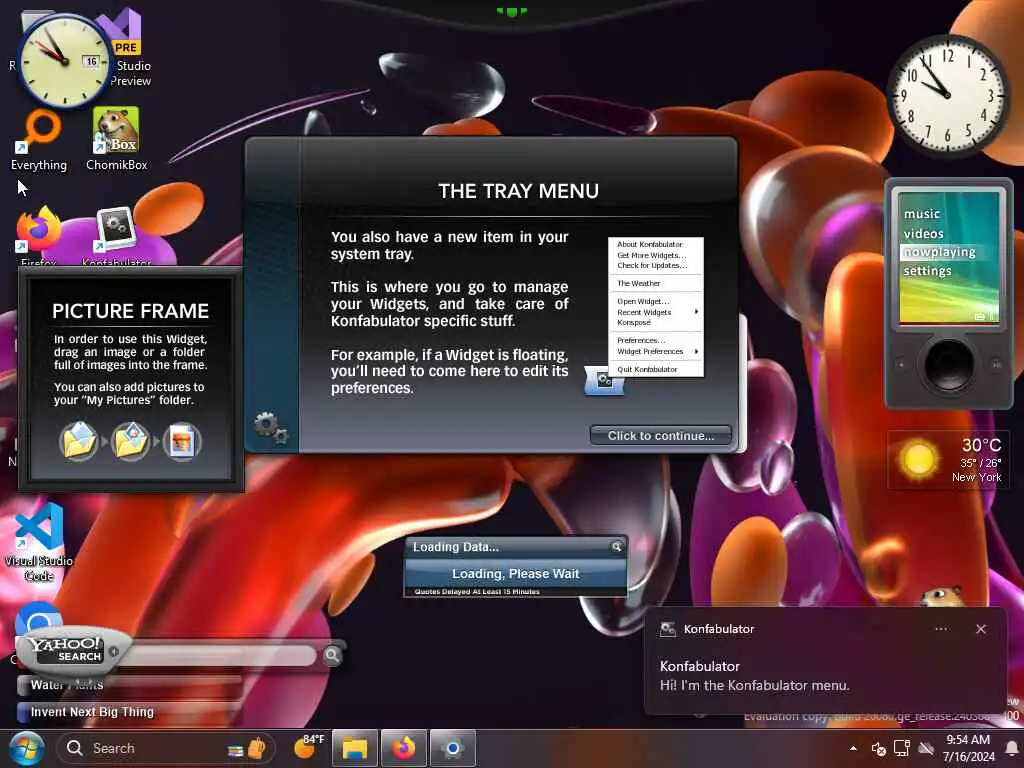Open Visual Studio Code desktop shortcut
This screenshot has width=1024, height=768.
pyautogui.click(x=39, y=542)
